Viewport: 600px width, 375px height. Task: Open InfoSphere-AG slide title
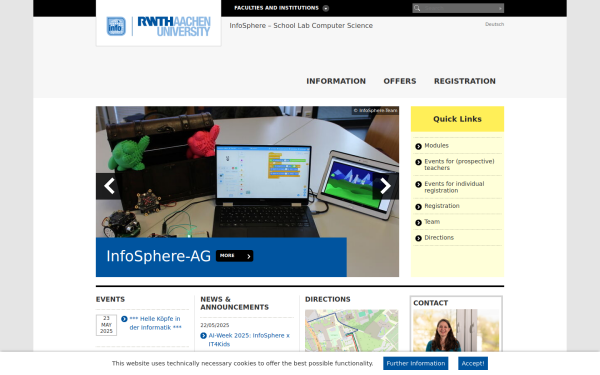coord(158,256)
